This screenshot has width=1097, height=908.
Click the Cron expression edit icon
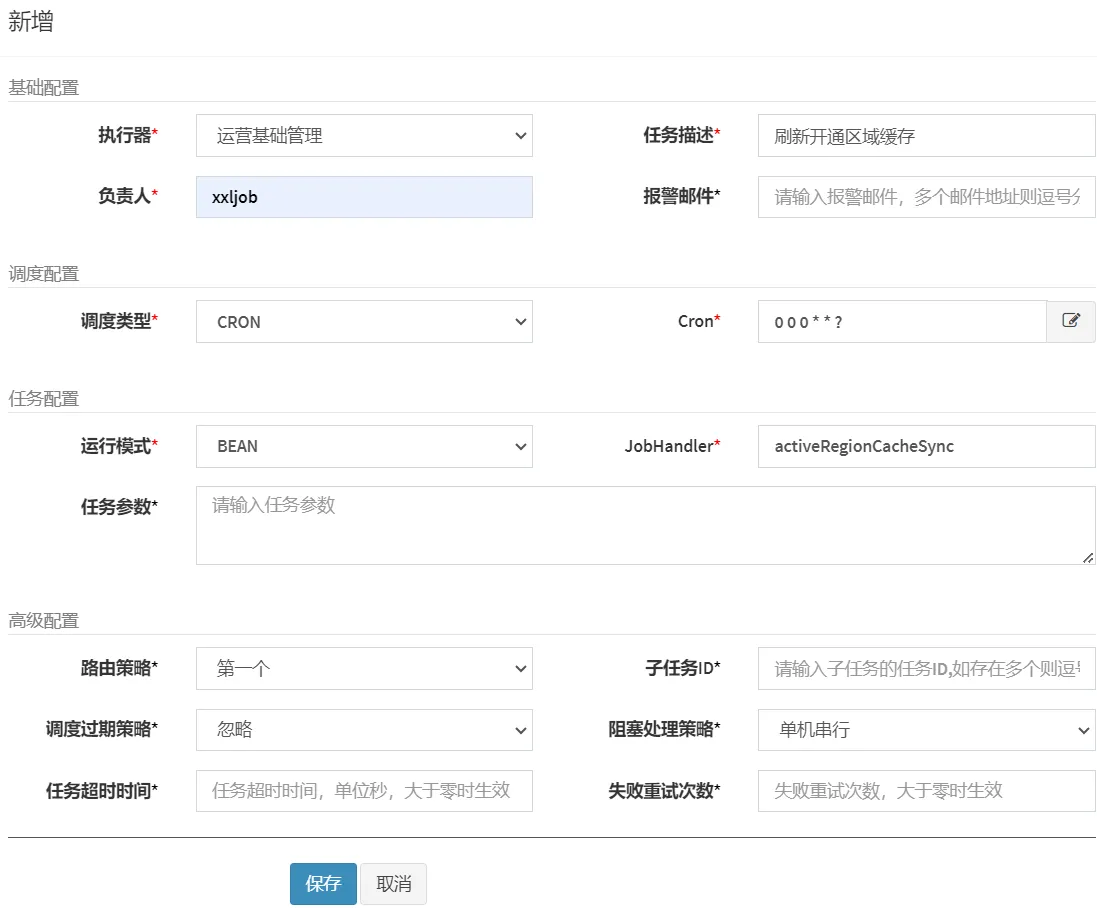(x=1071, y=321)
